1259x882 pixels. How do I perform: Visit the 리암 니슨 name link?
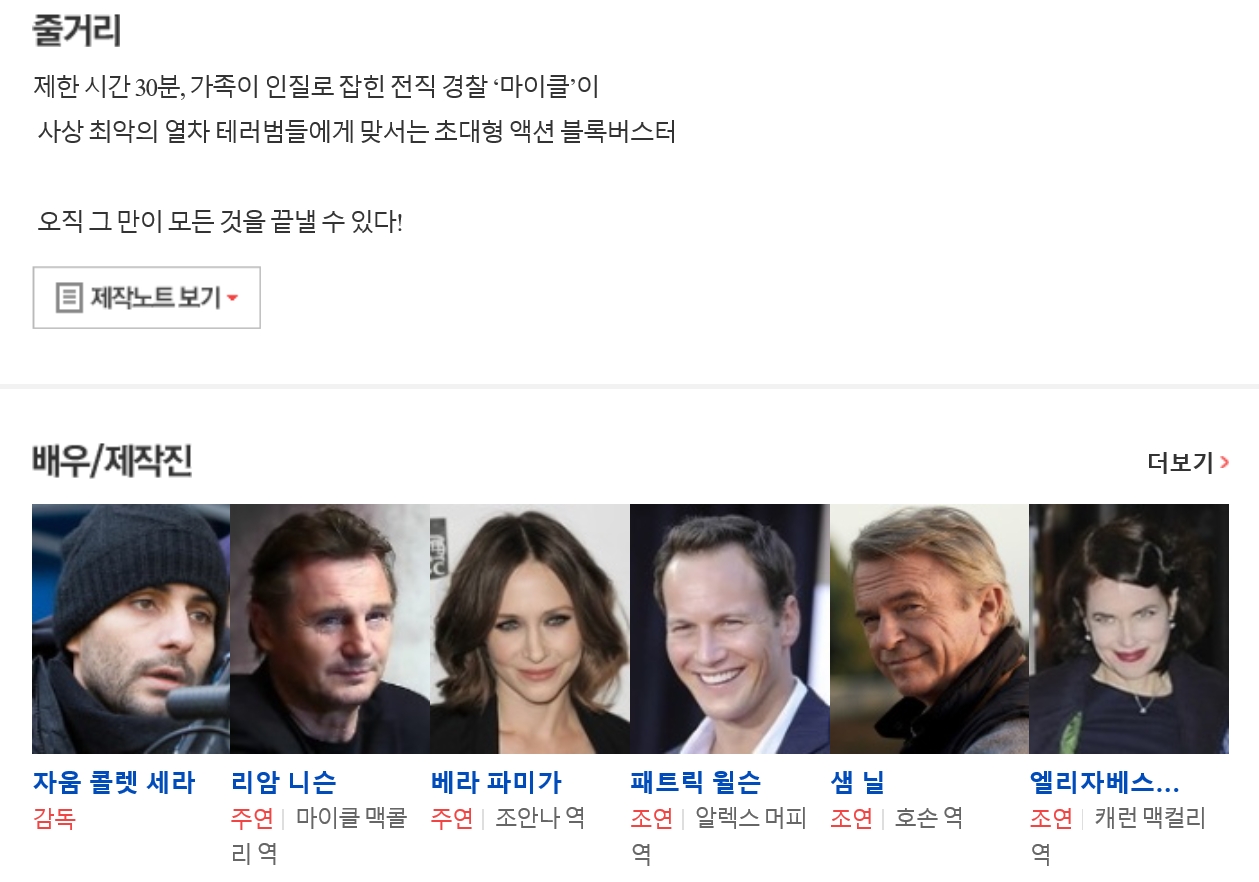point(284,782)
